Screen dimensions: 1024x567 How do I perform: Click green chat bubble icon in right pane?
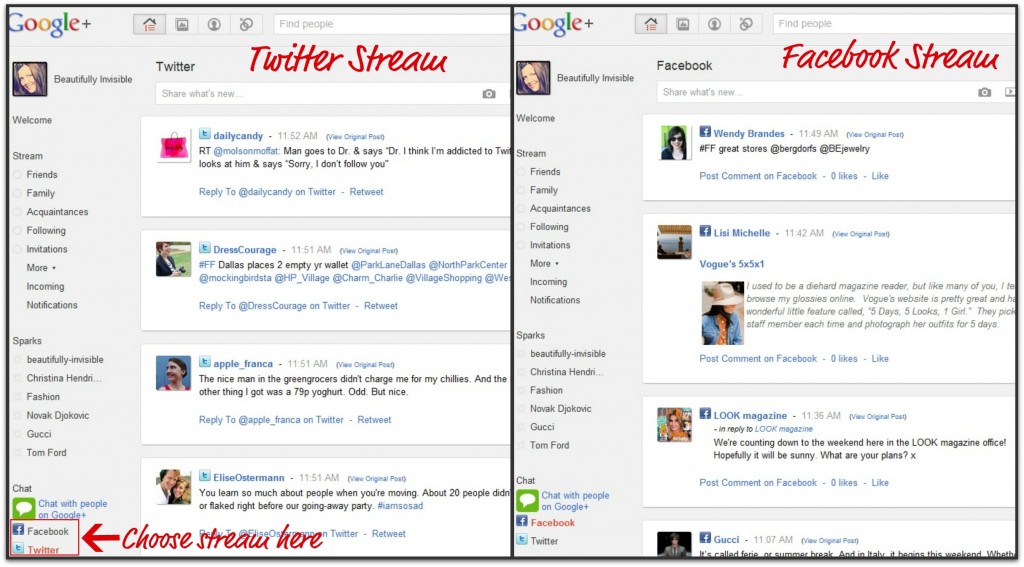527,500
